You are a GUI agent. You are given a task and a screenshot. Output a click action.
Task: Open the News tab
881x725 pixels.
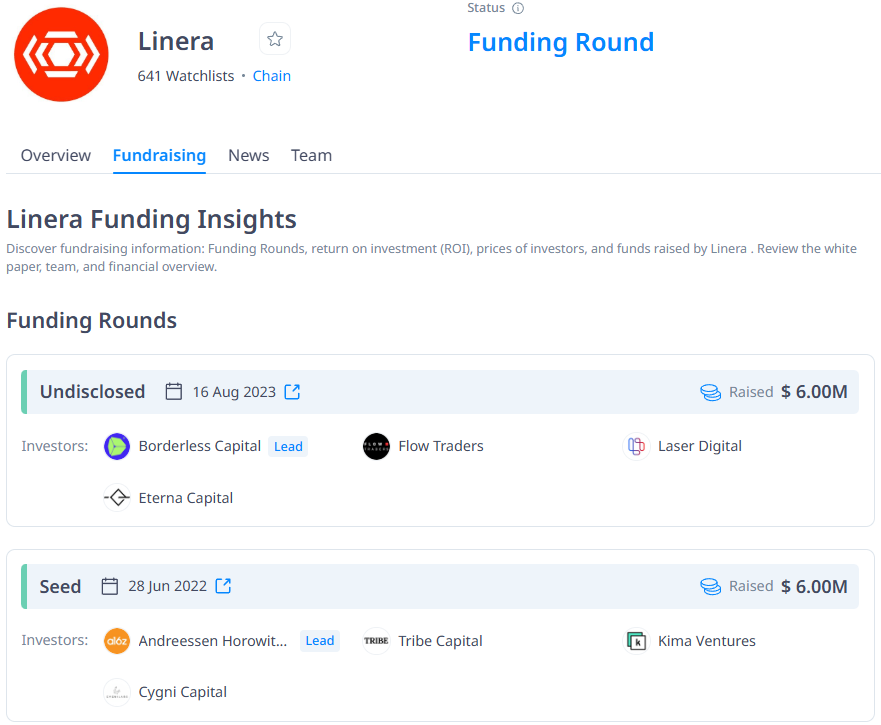248,155
